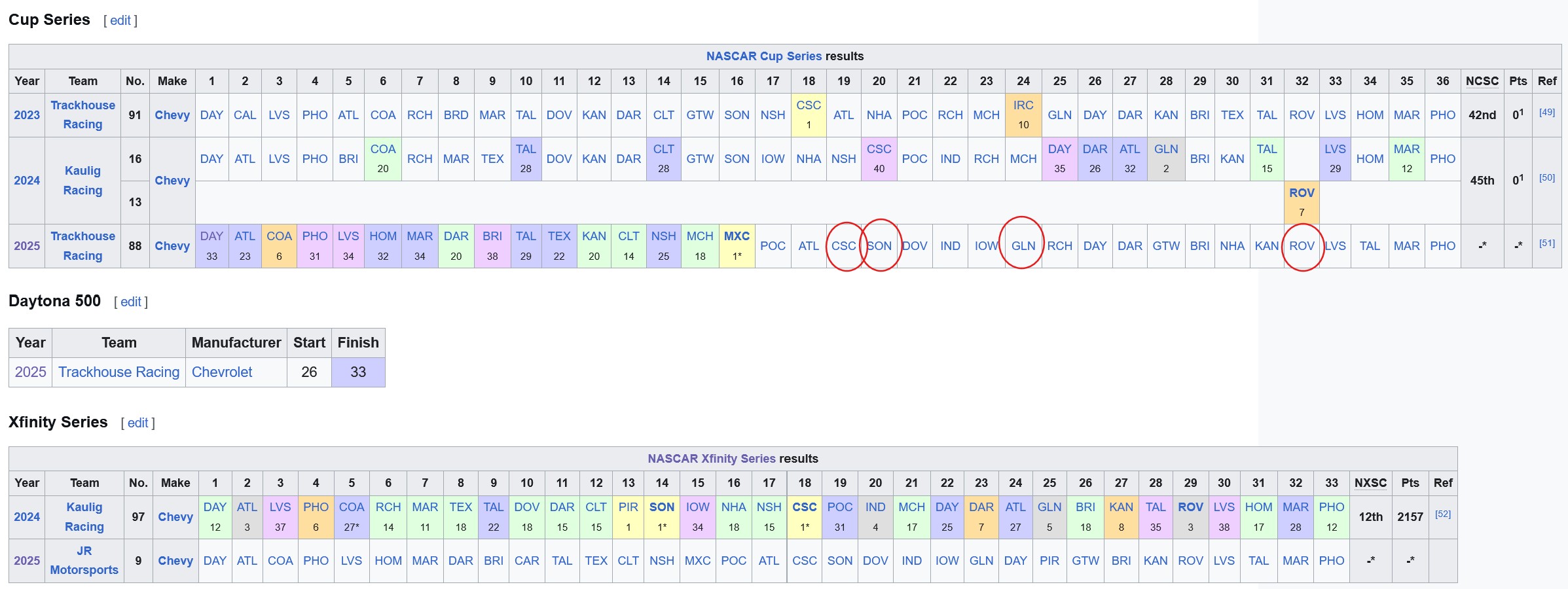Open COA link with finish 6 in 2025 Cup row
The image size is (1568, 589).
[279, 236]
